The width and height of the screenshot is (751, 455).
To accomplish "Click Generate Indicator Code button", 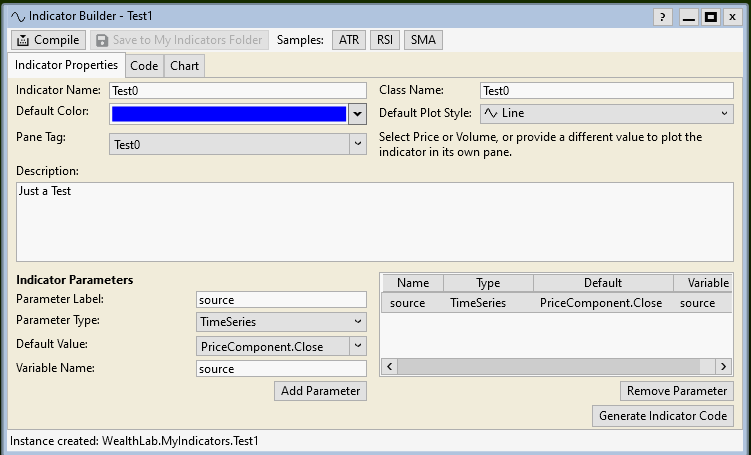I will coord(662,416).
